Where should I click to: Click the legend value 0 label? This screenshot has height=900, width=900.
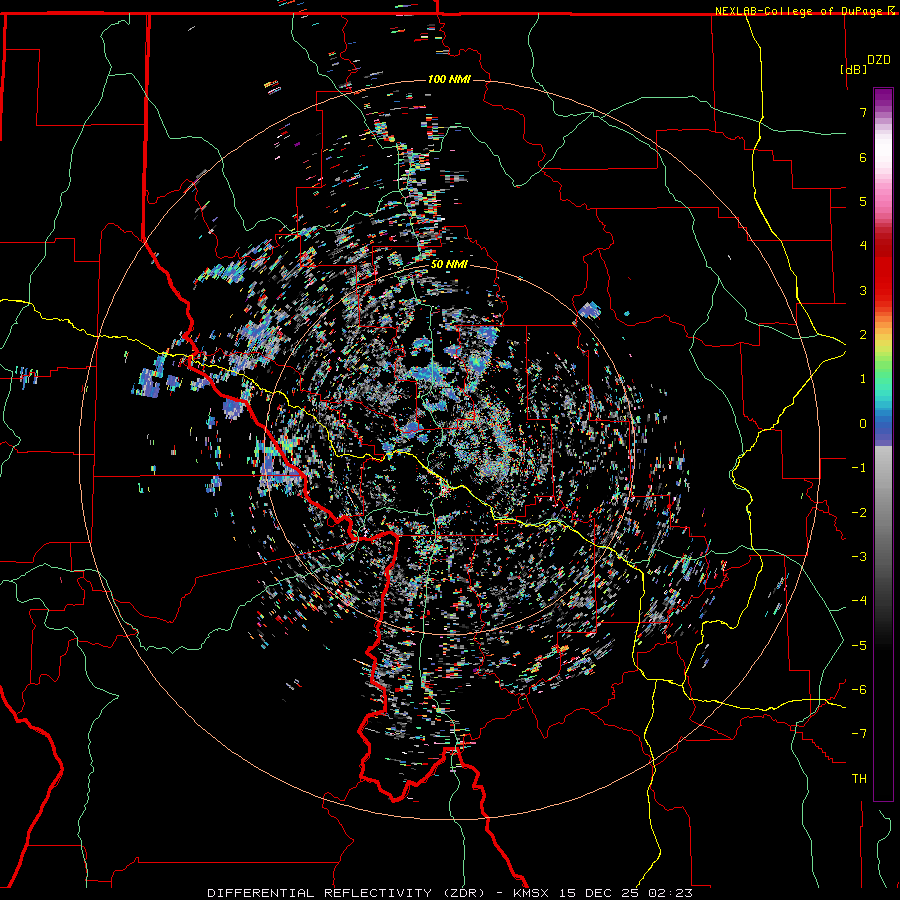tap(863, 424)
